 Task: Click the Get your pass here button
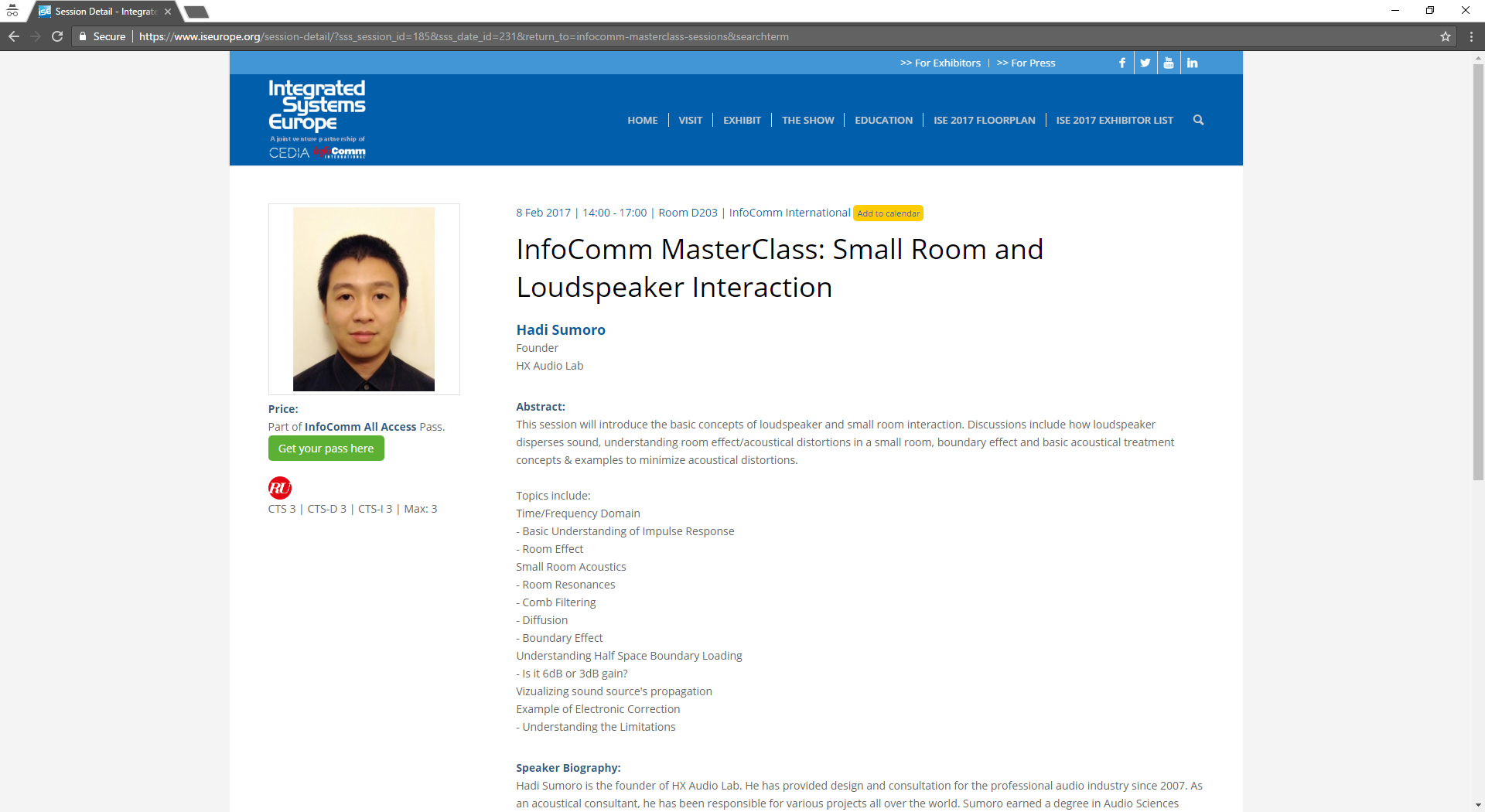coord(326,449)
